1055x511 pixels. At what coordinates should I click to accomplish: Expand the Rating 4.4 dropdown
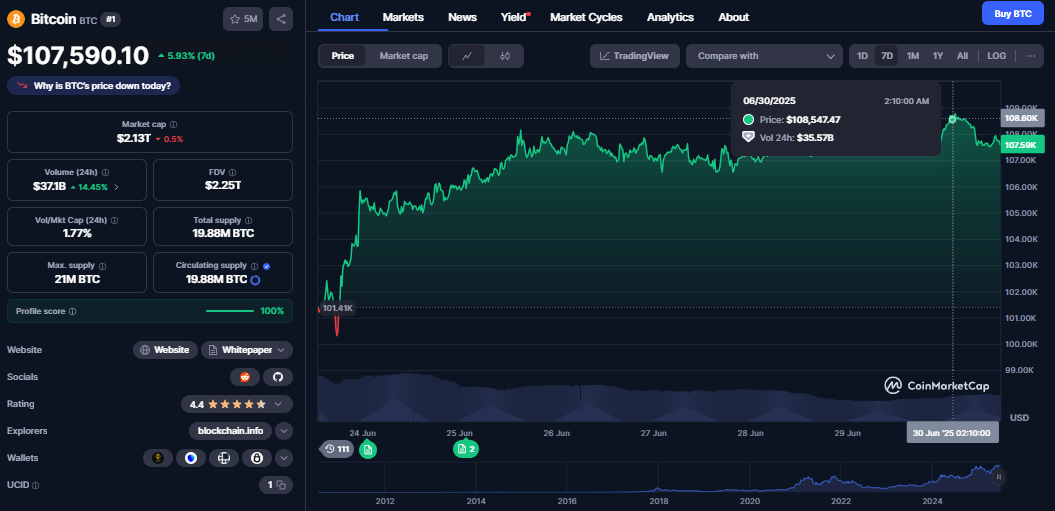[x=278, y=405]
